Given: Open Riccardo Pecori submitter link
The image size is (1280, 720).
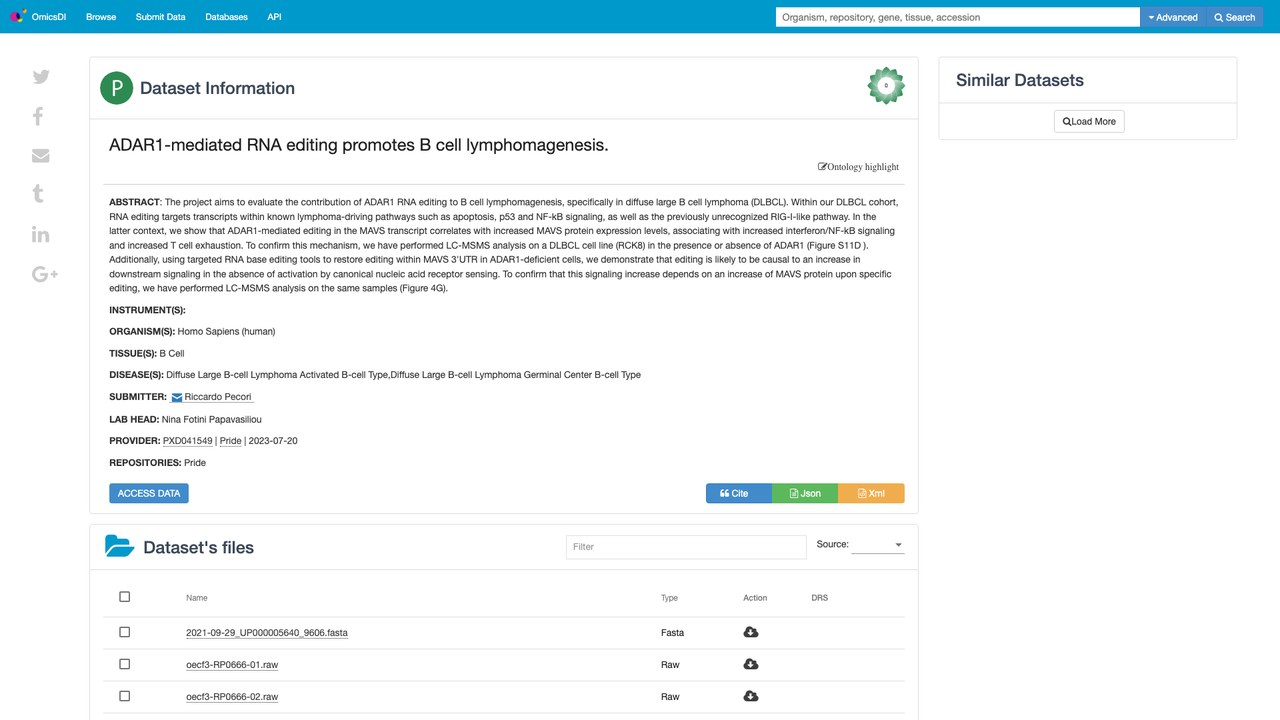Looking at the screenshot, I should (x=218, y=397).
